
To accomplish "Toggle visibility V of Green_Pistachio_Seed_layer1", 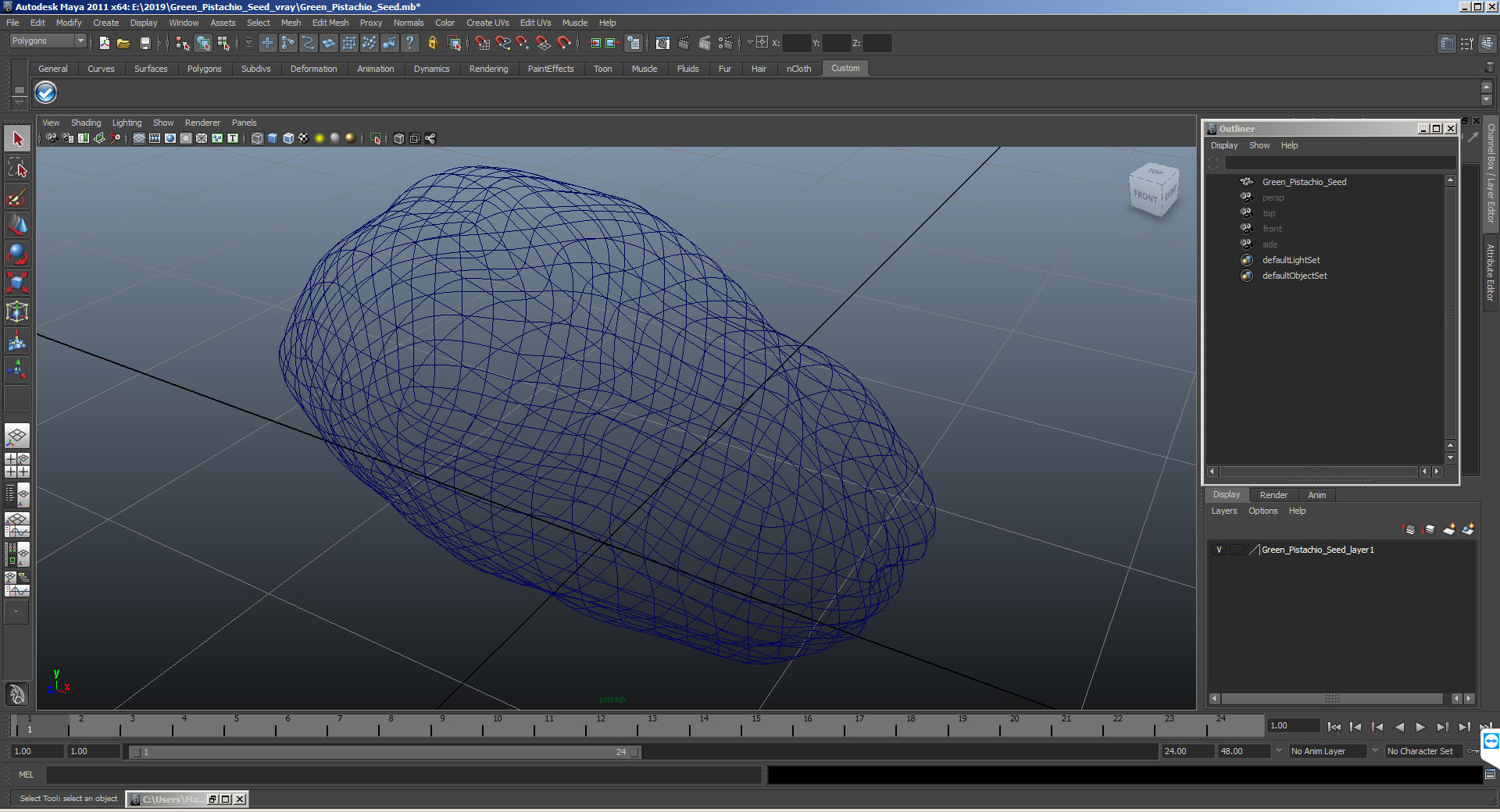I will pyautogui.click(x=1219, y=550).
